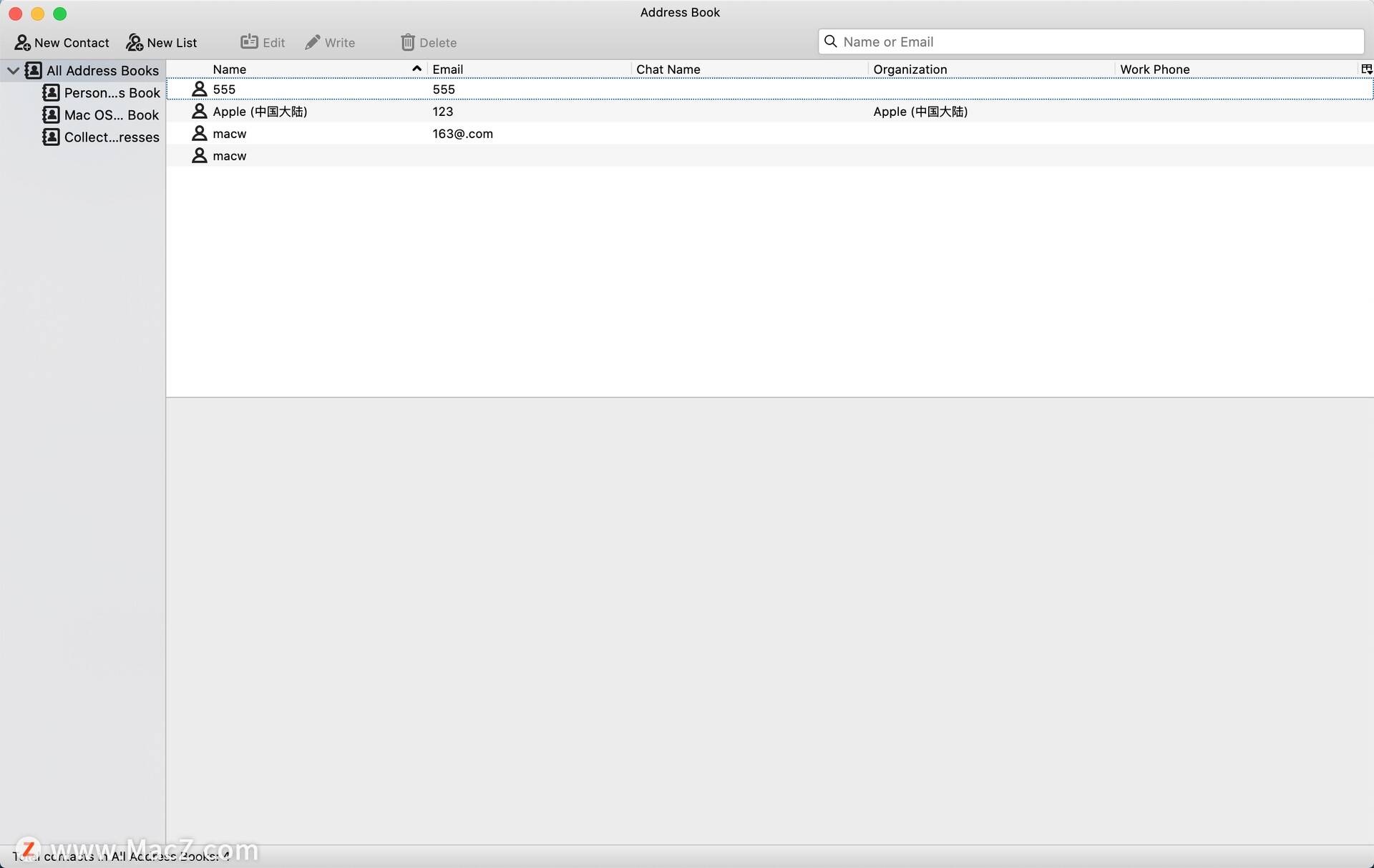Click the Edit toolbar button

pyautogui.click(x=263, y=42)
